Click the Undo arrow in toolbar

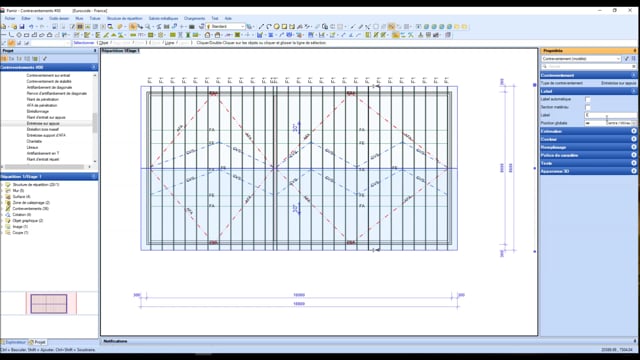[31, 27]
